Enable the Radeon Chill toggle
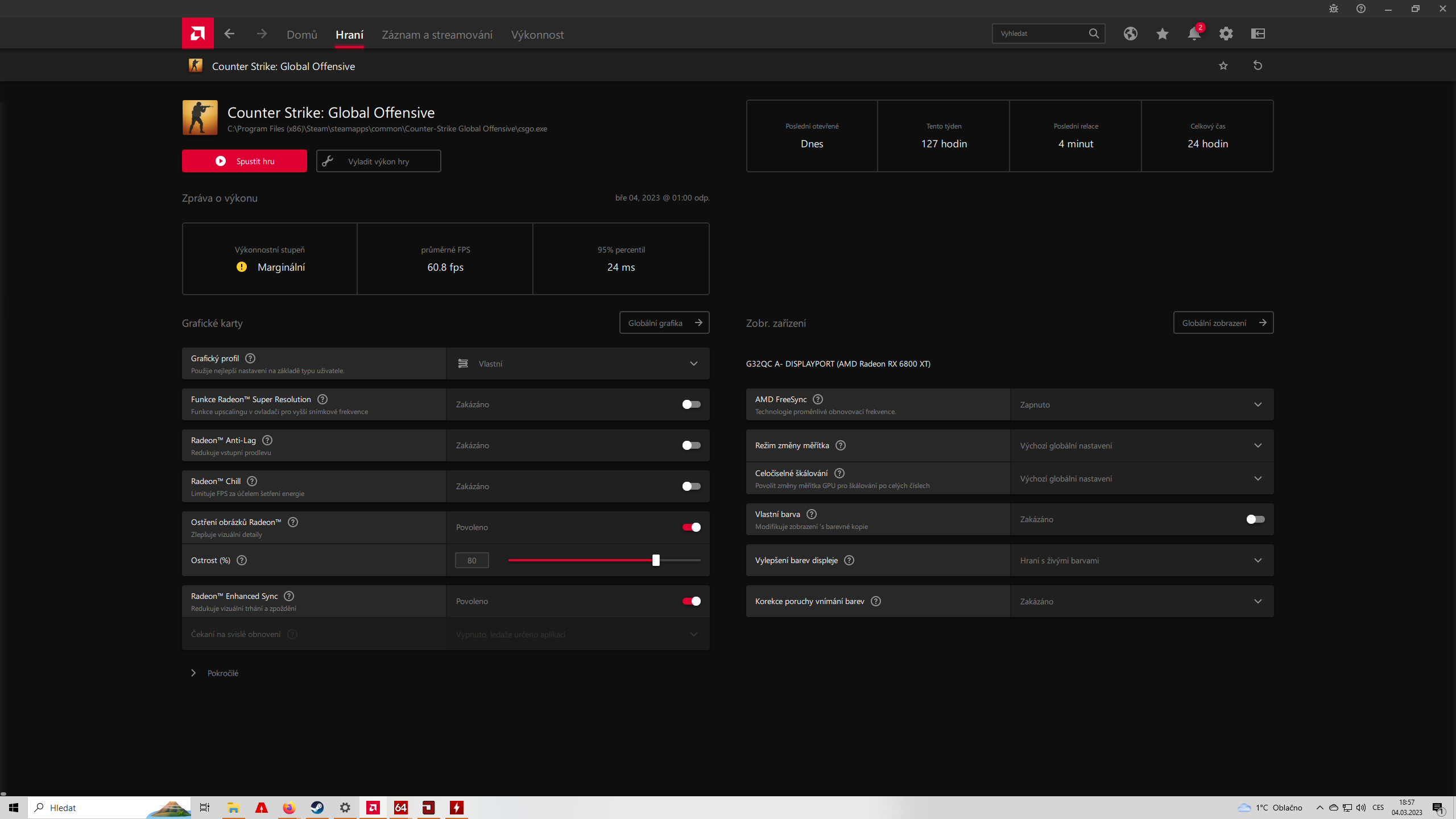This screenshot has height=819, width=1456. 691,486
